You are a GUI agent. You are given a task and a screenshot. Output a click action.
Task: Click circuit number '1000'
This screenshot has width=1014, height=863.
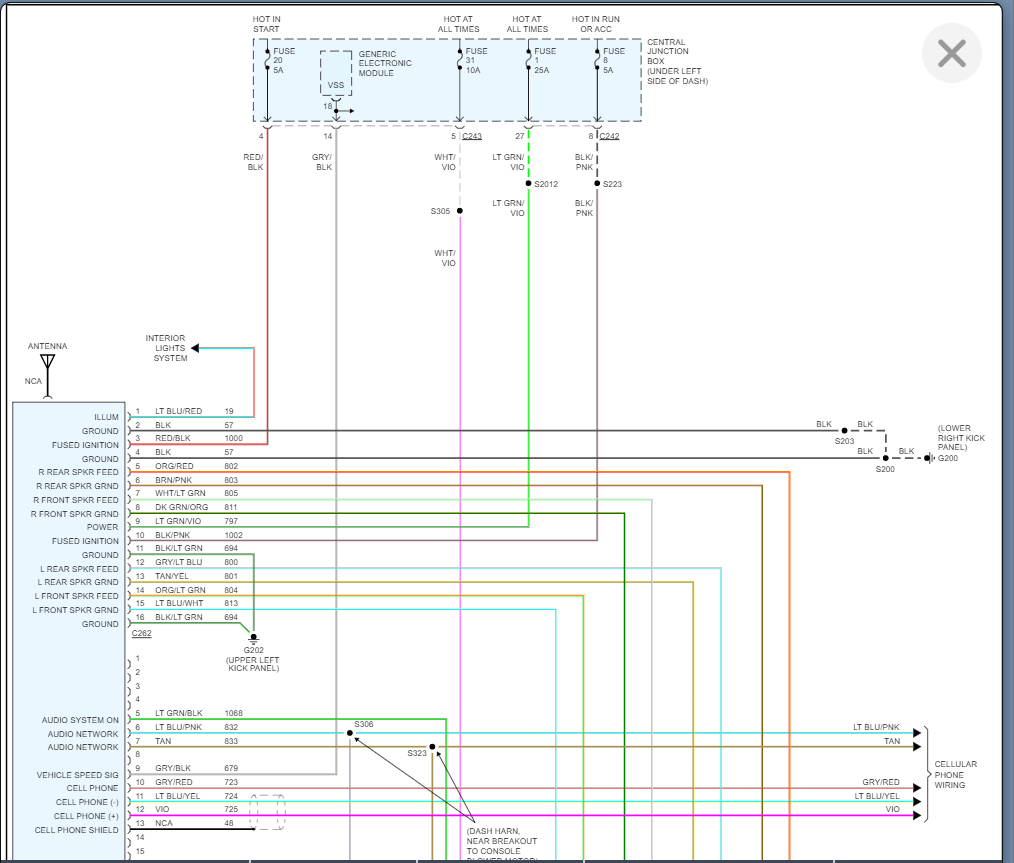pyautogui.click(x=233, y=438)
